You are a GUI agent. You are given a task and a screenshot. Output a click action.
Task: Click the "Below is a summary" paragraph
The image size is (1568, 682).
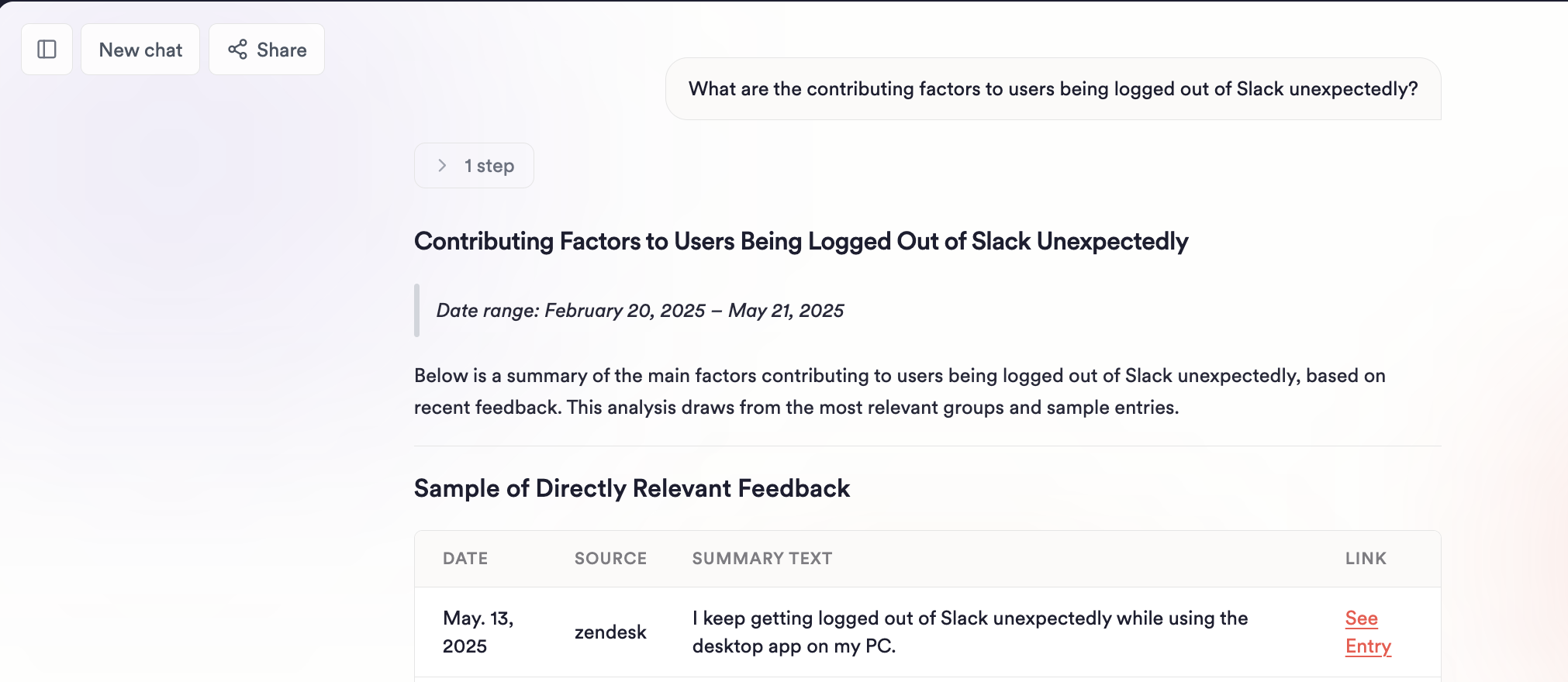[x=900, y=391]
